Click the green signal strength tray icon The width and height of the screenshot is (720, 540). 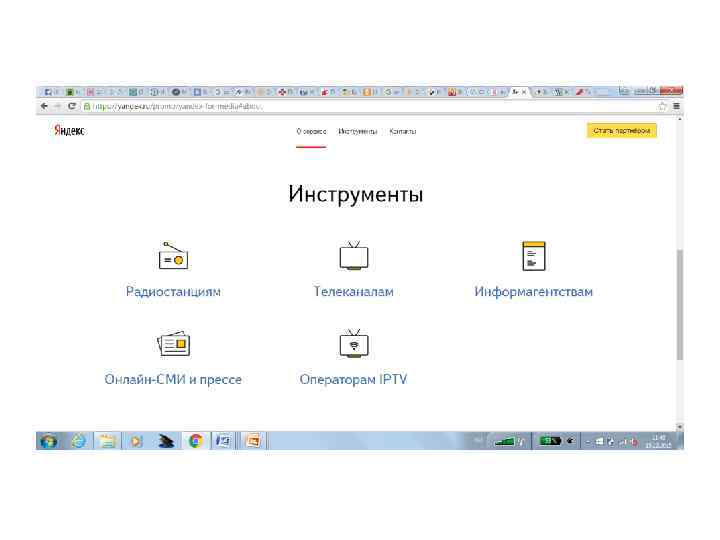pyautogui.click(x=504, y=442)
